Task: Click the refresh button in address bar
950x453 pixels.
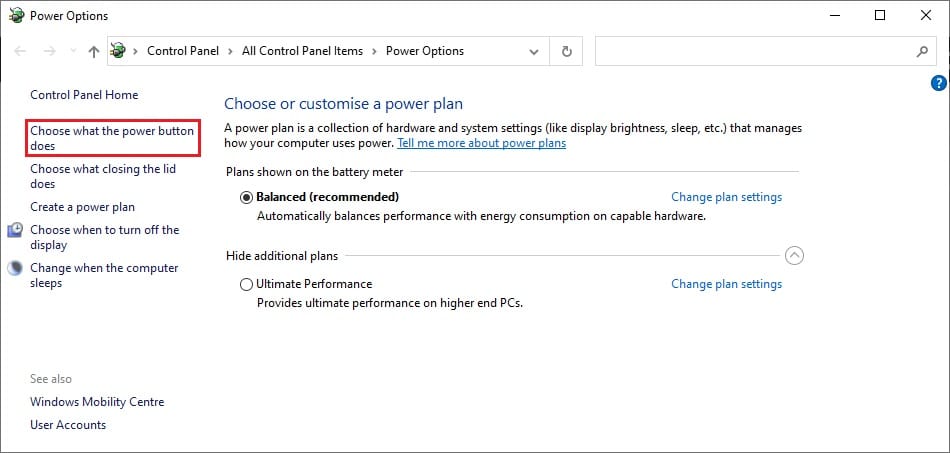Action: click(567, 52)
